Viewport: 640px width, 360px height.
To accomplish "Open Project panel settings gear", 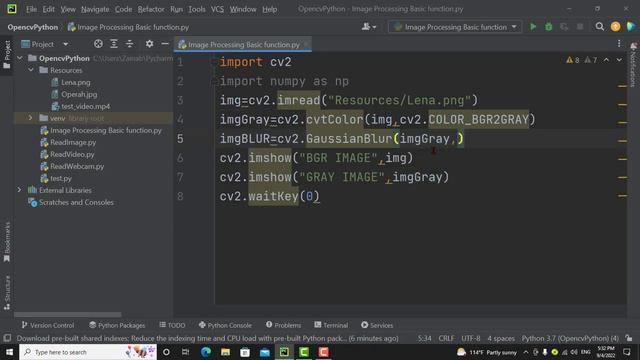I will click(149, 44).
